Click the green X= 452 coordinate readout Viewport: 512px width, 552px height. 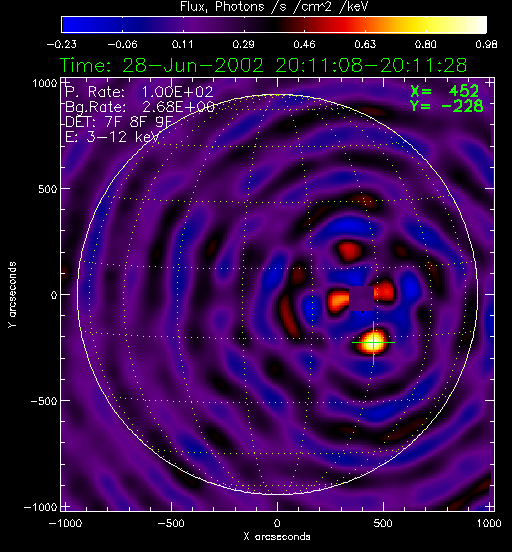(x=445, y=91)
